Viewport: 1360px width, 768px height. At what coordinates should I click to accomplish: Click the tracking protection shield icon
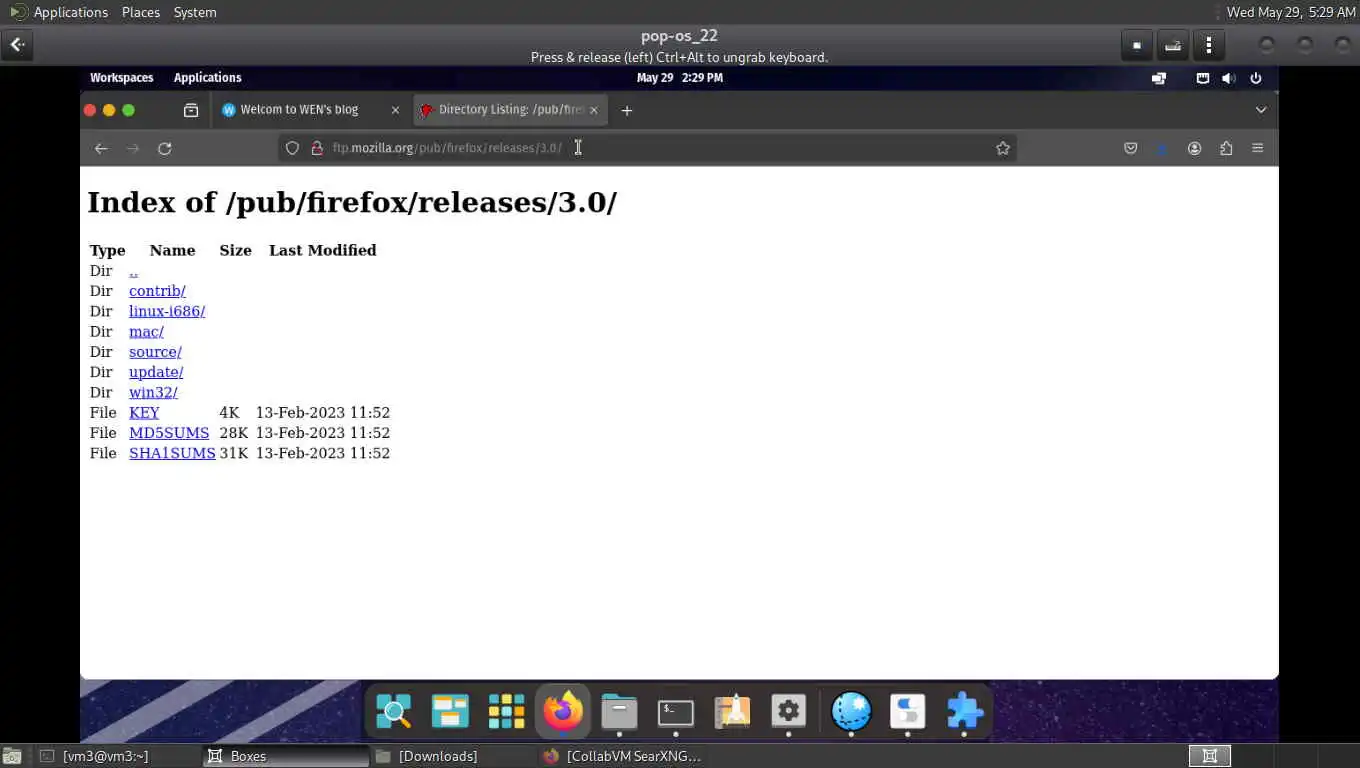[292, 148]
